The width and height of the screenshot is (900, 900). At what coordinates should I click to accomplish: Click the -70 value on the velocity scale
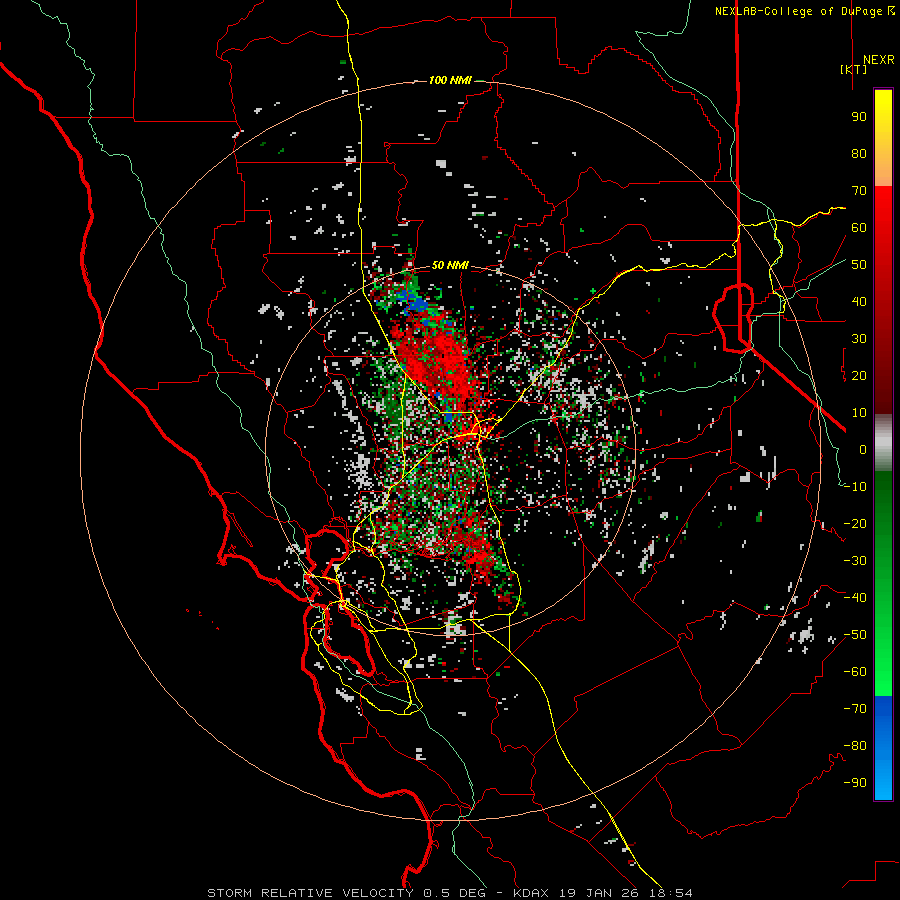point(855,709)
